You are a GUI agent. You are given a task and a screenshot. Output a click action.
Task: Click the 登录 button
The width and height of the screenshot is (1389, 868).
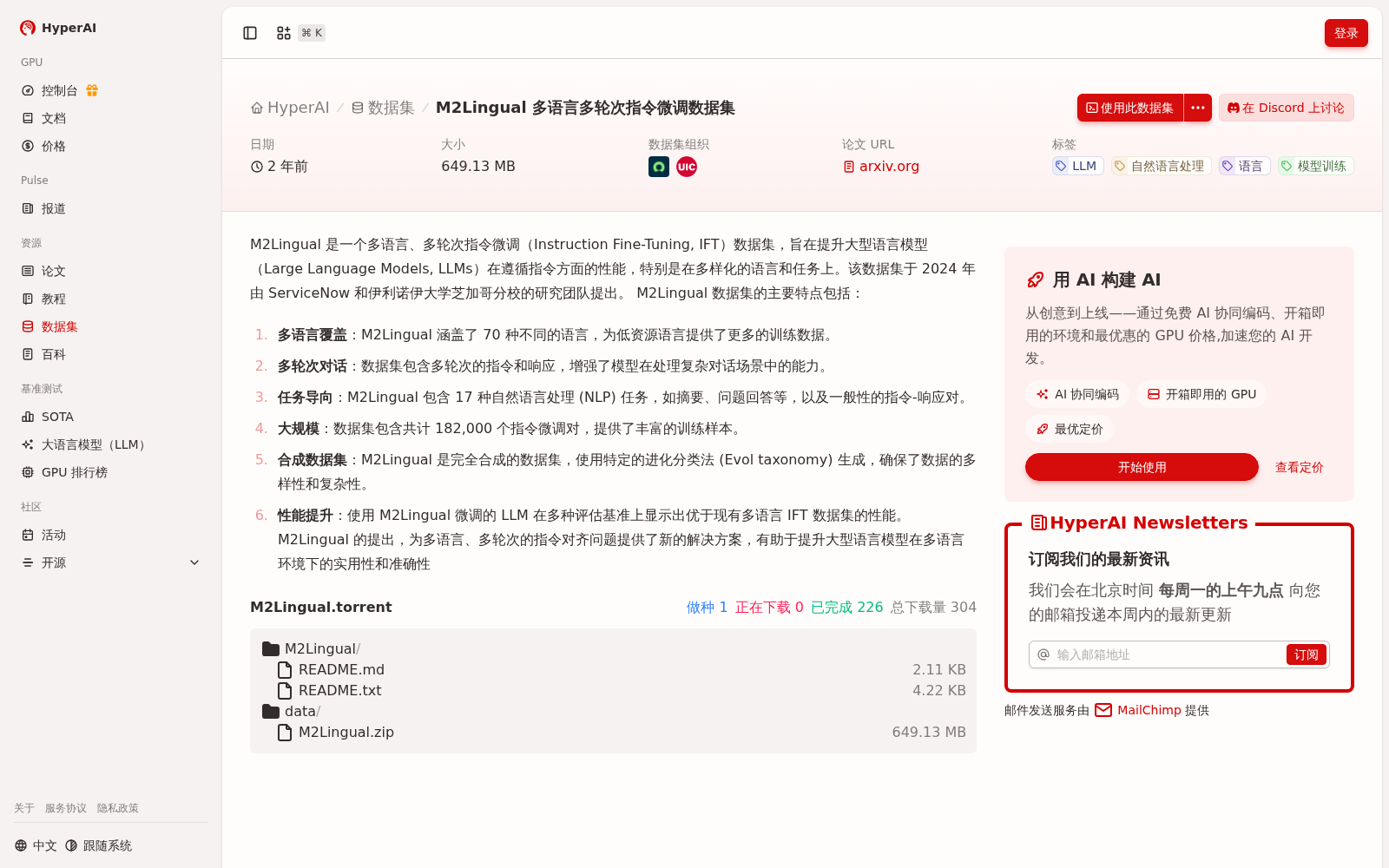(x=1346, y=33)
